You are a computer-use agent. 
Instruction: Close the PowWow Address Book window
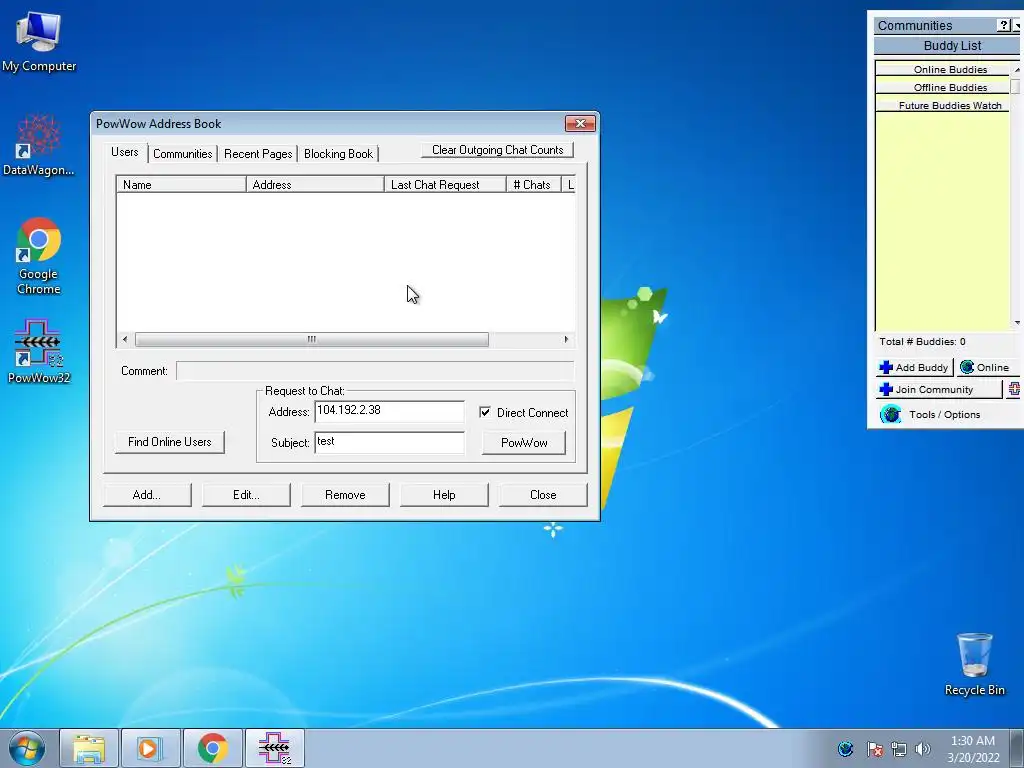click(580, 123)
